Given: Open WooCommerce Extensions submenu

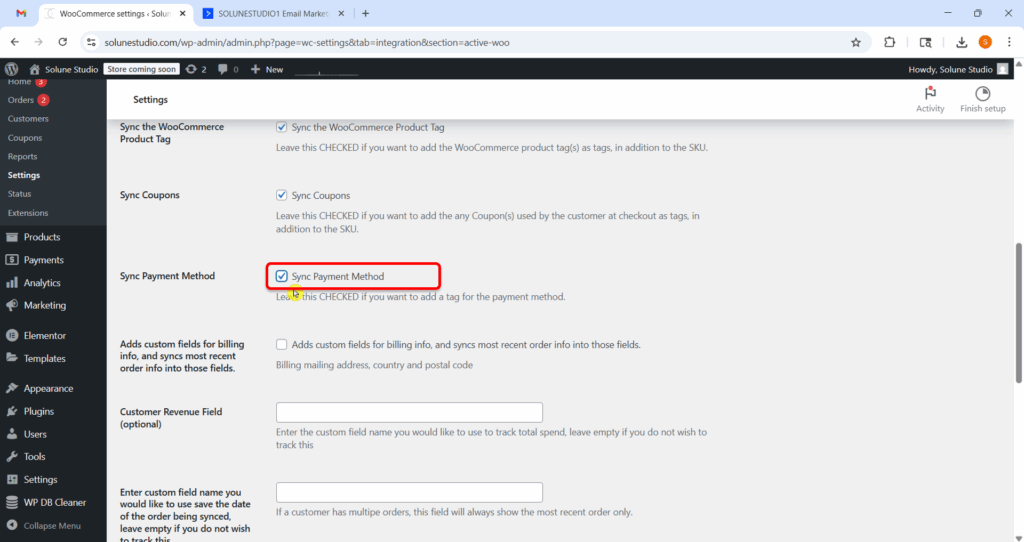Looking at the screenshot, I should coord(27,213).
